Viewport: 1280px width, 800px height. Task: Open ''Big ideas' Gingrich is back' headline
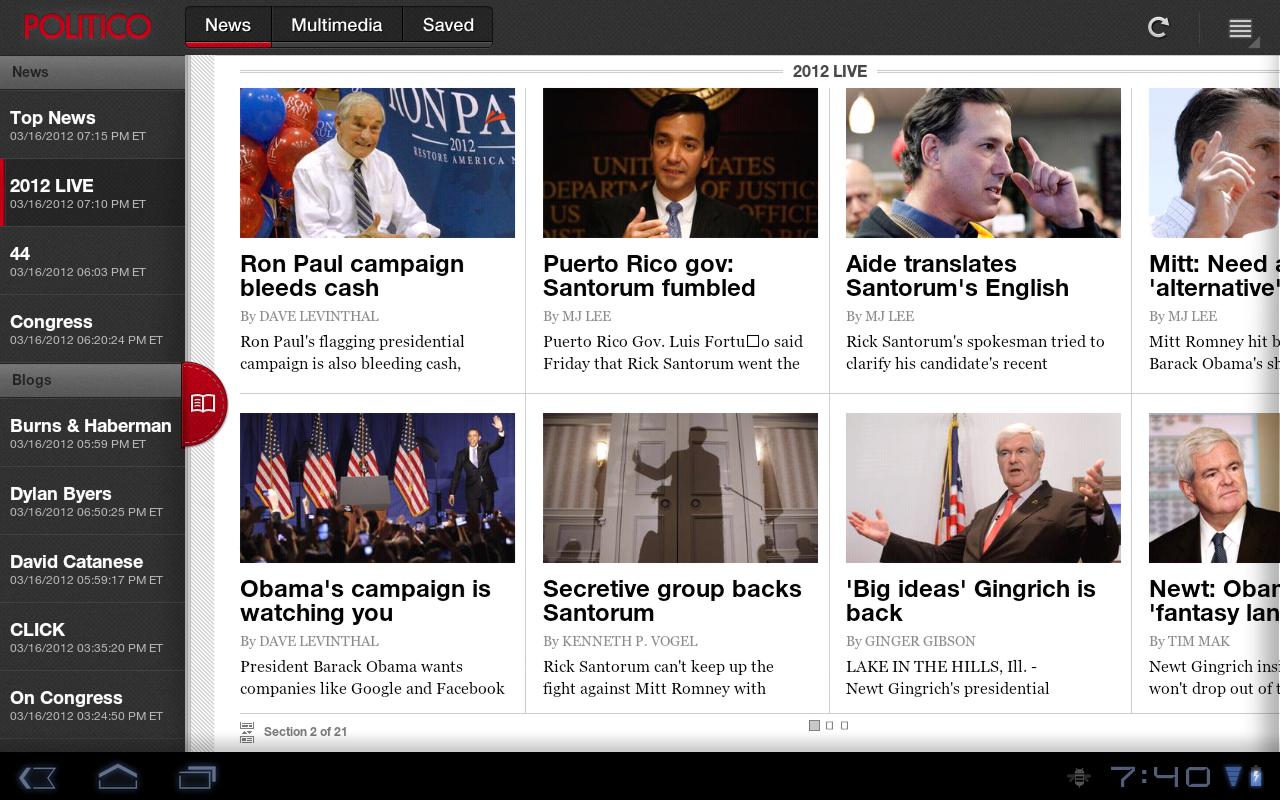tap(971, 601)
